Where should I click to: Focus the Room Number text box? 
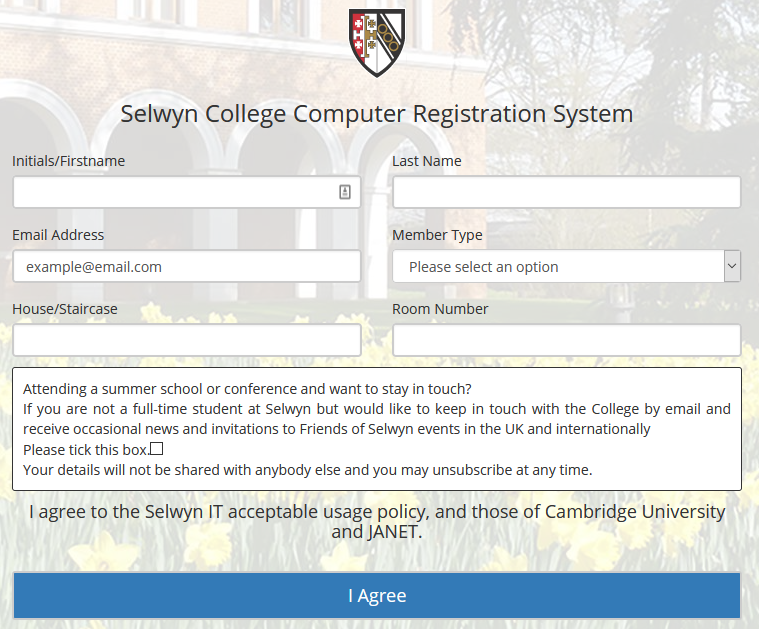pyautogui.click(x=566, y=340)
